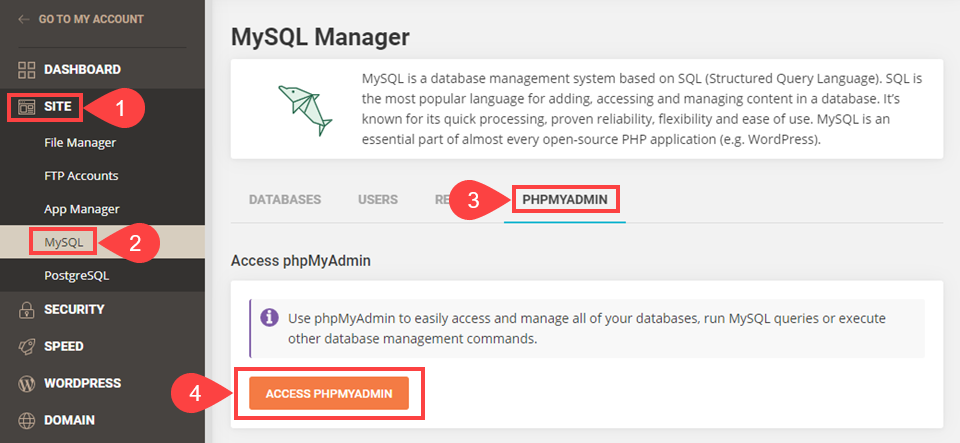
Task: Click the Security padlock icon
Action: pos(26,310)
